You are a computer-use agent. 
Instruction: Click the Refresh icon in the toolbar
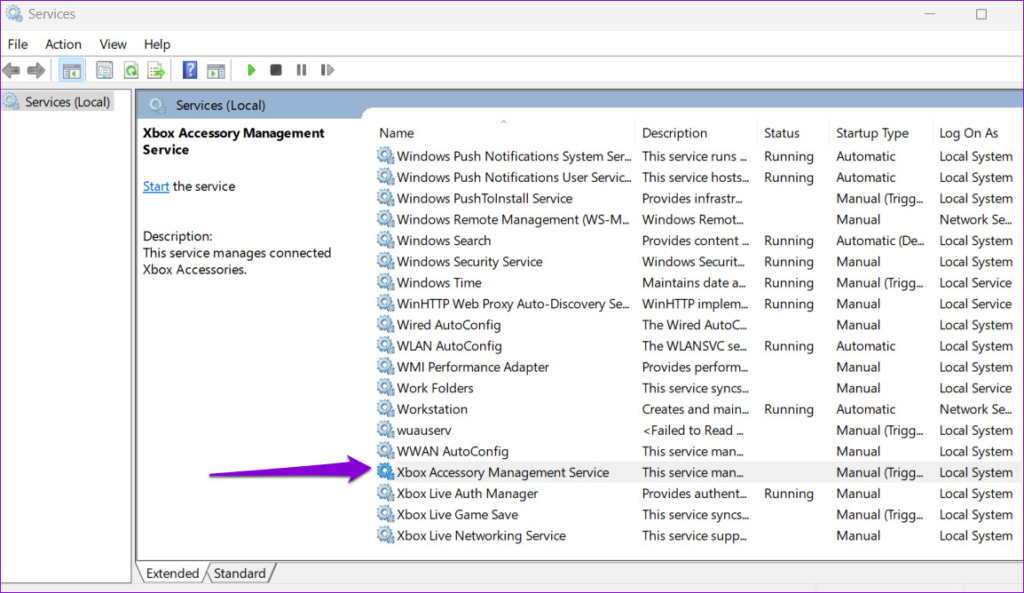point(133,70)
